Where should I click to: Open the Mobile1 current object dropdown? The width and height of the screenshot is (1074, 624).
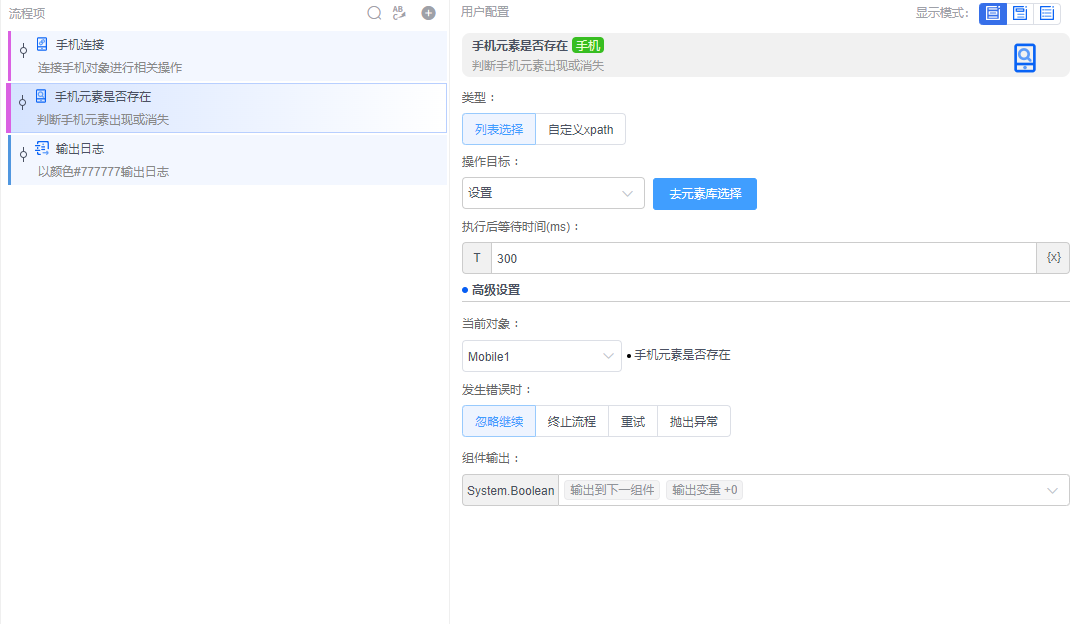click(541, 356)
